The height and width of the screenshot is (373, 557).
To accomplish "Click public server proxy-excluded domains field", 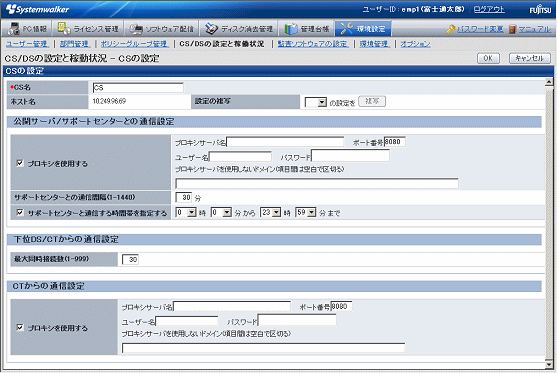I will [317, 183].
